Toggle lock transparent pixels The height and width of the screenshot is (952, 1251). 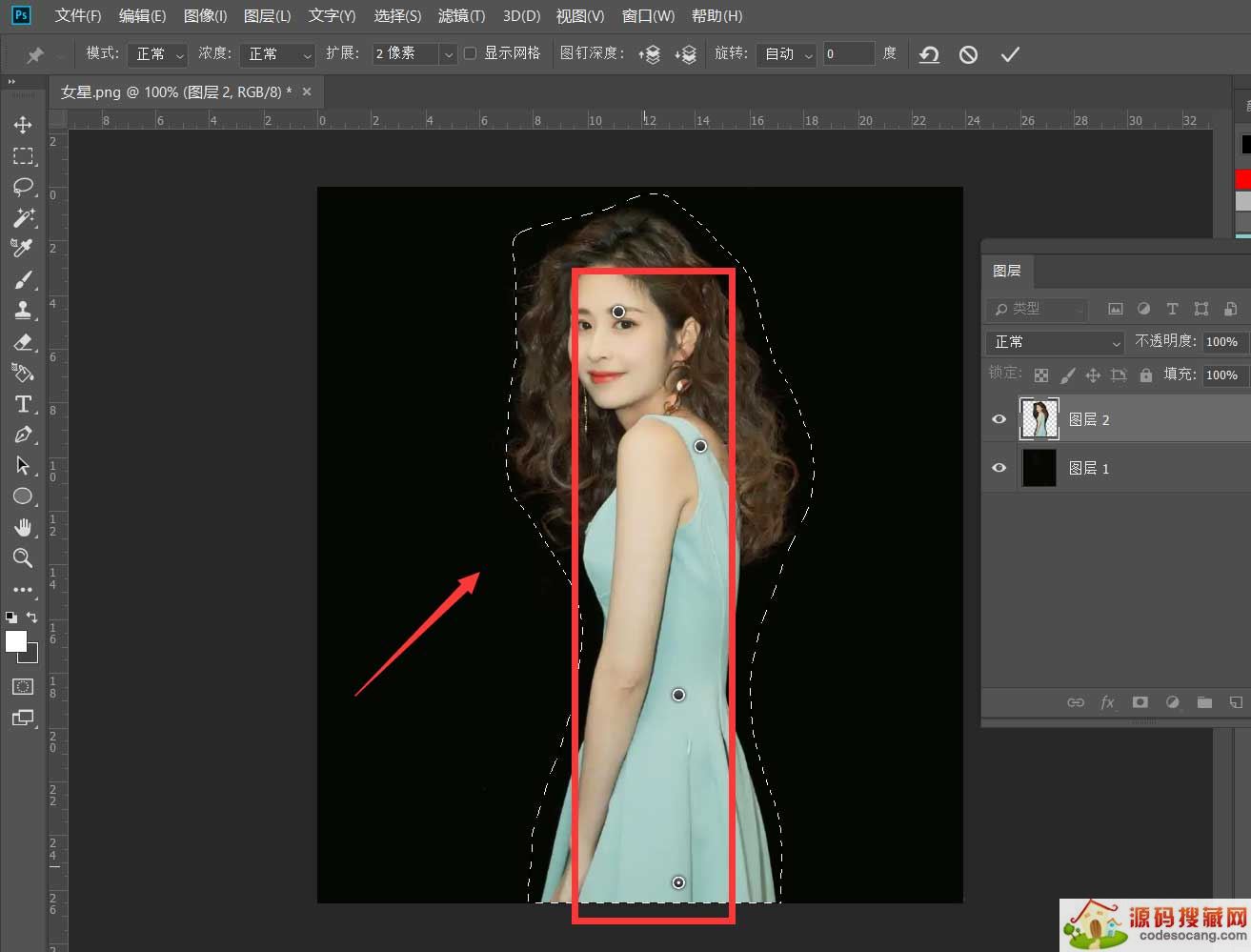coord(1041,375)
